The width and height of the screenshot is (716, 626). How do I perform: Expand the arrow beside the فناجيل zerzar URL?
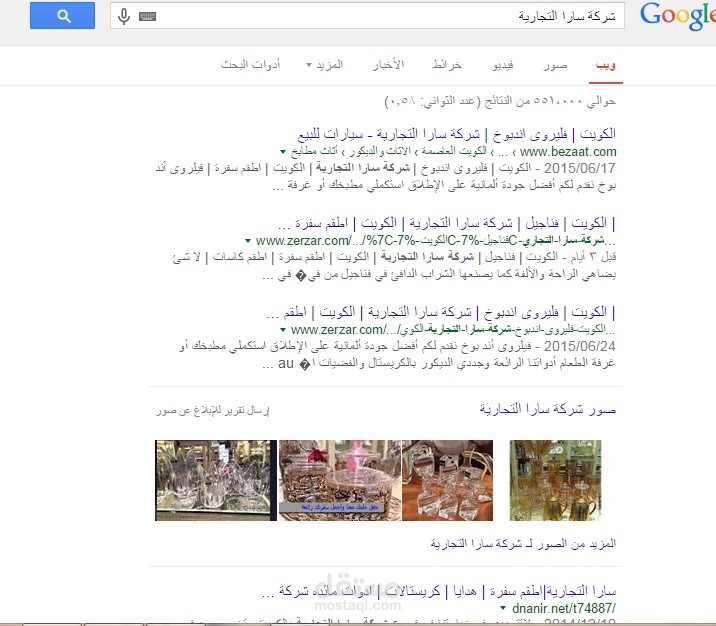click(x=248, y=241)
